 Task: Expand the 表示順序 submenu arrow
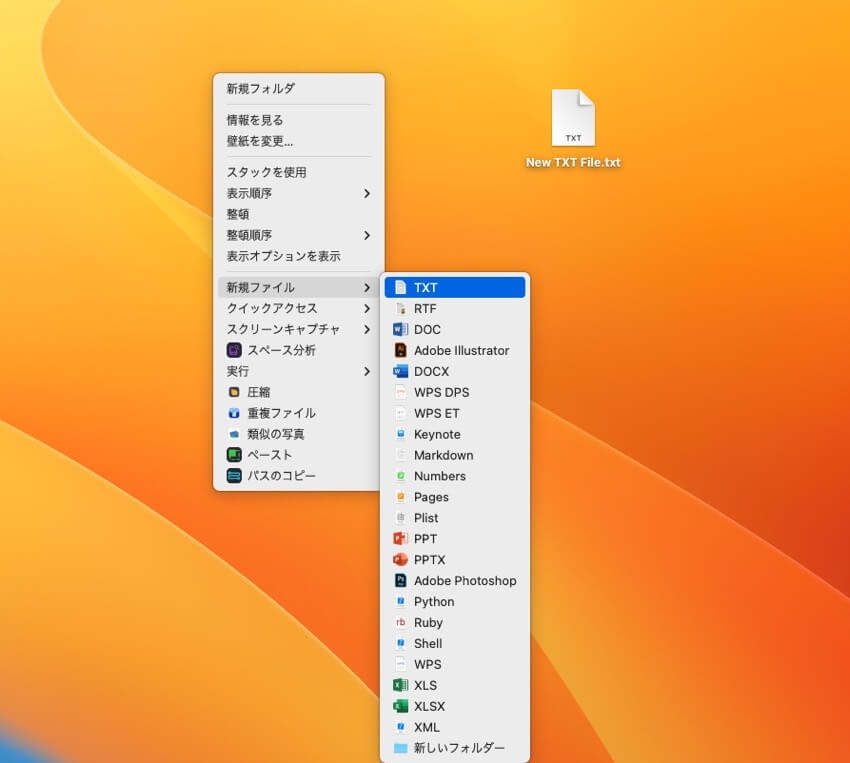367,193
